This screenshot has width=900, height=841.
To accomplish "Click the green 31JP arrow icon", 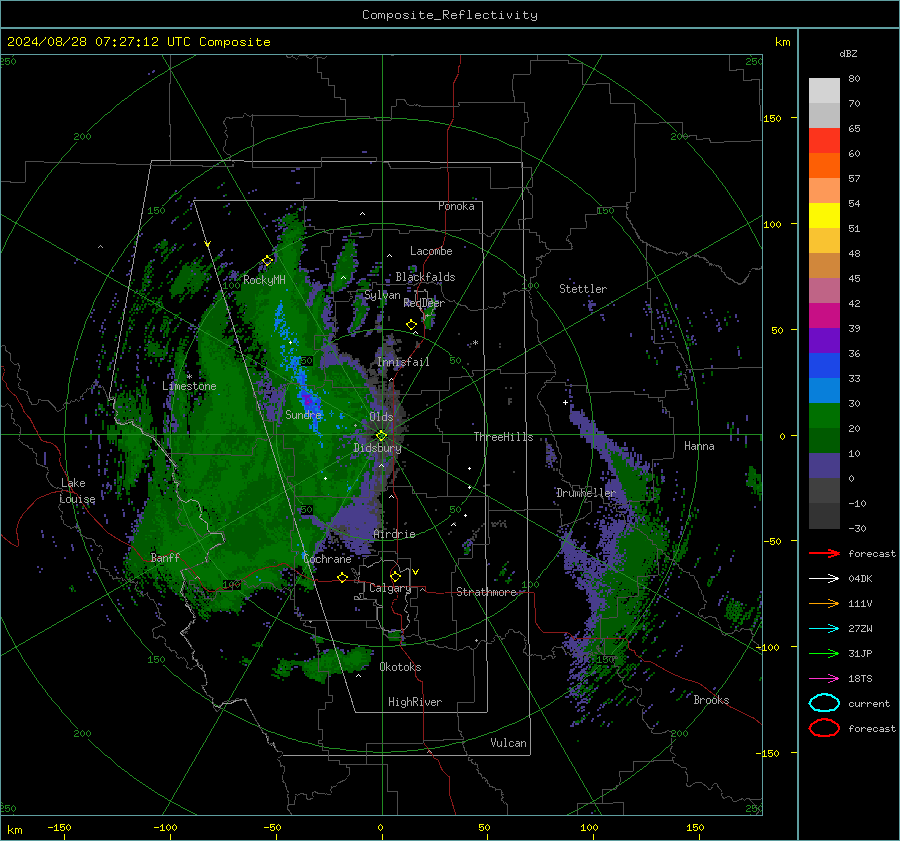I will tap(824, 653).
